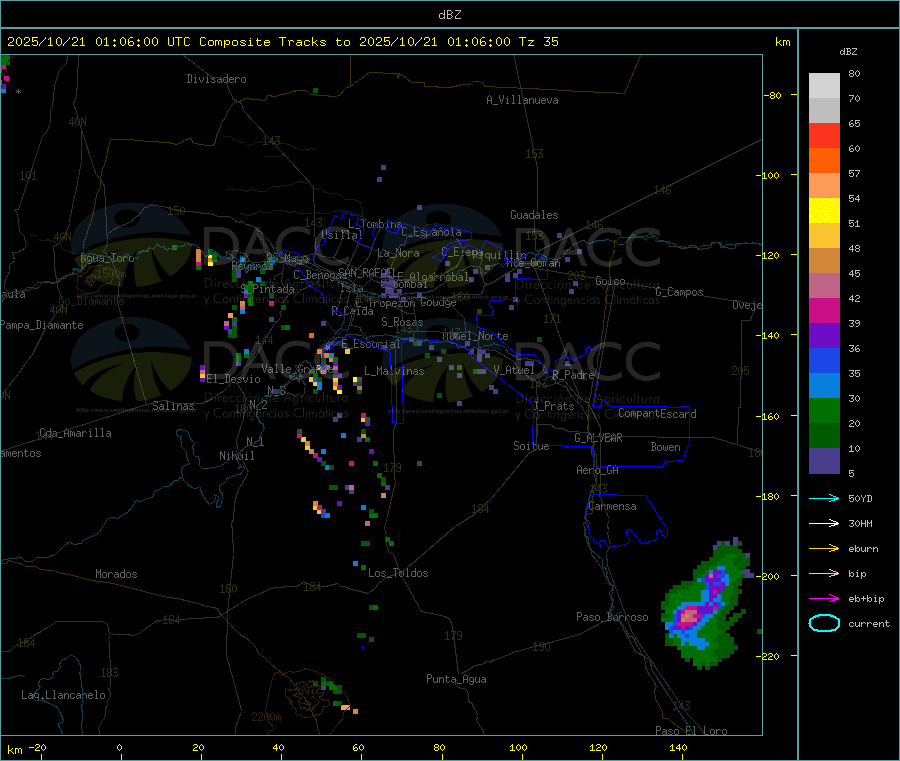Image resolution: width=900 pixels, height=761 pixels.
Task: Click the light blue 30–35 dBZ swatch
Action: click(824, 386)
